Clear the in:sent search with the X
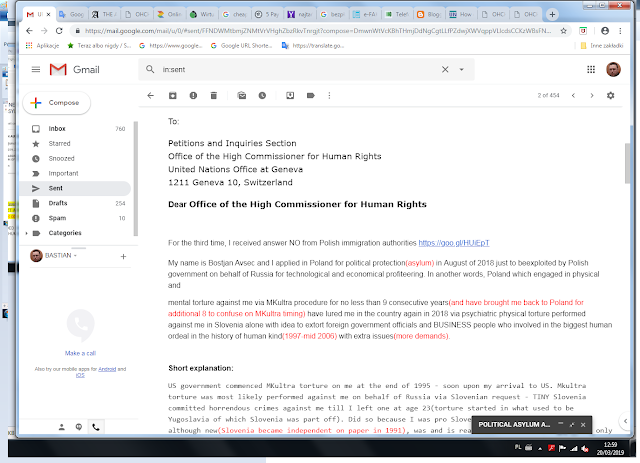Screen dimensions: 640x463 point(445,69)
